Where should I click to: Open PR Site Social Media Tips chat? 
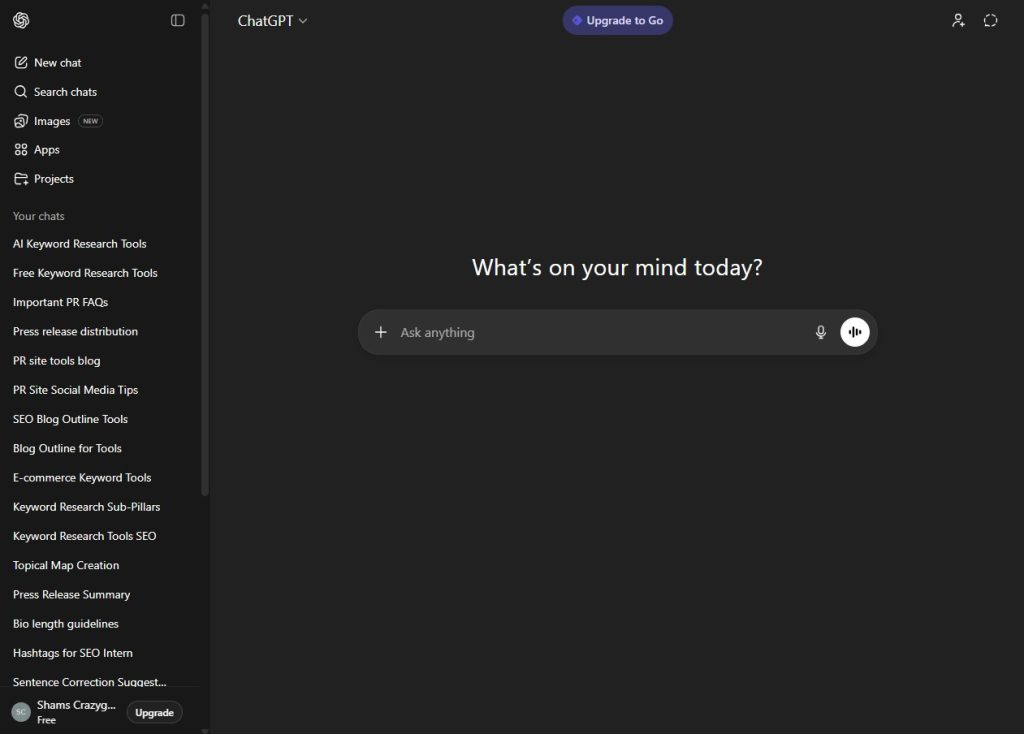click(x=99, y=390)
